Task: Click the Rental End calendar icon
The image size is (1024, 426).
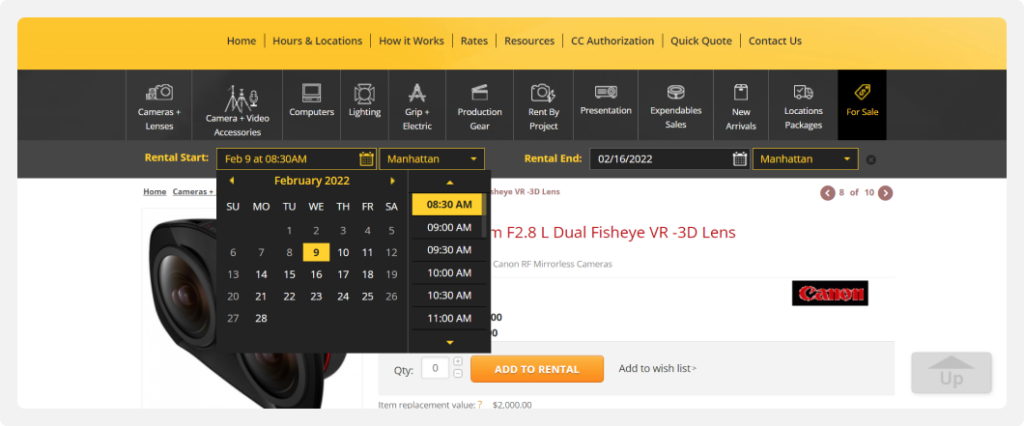Action: click(x=740, y=159)
